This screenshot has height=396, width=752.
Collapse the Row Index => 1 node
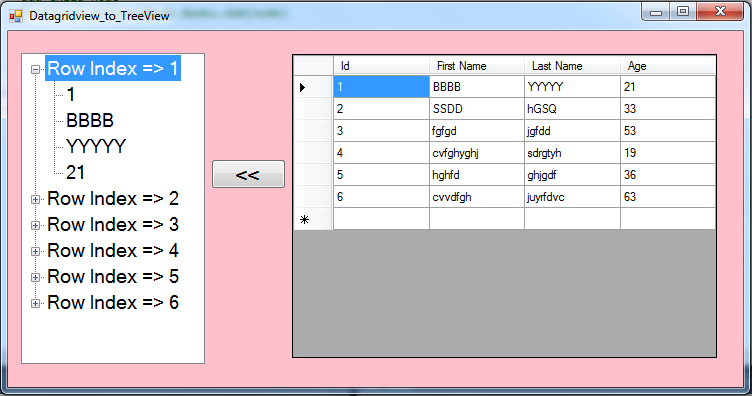(x=35, y=70)
